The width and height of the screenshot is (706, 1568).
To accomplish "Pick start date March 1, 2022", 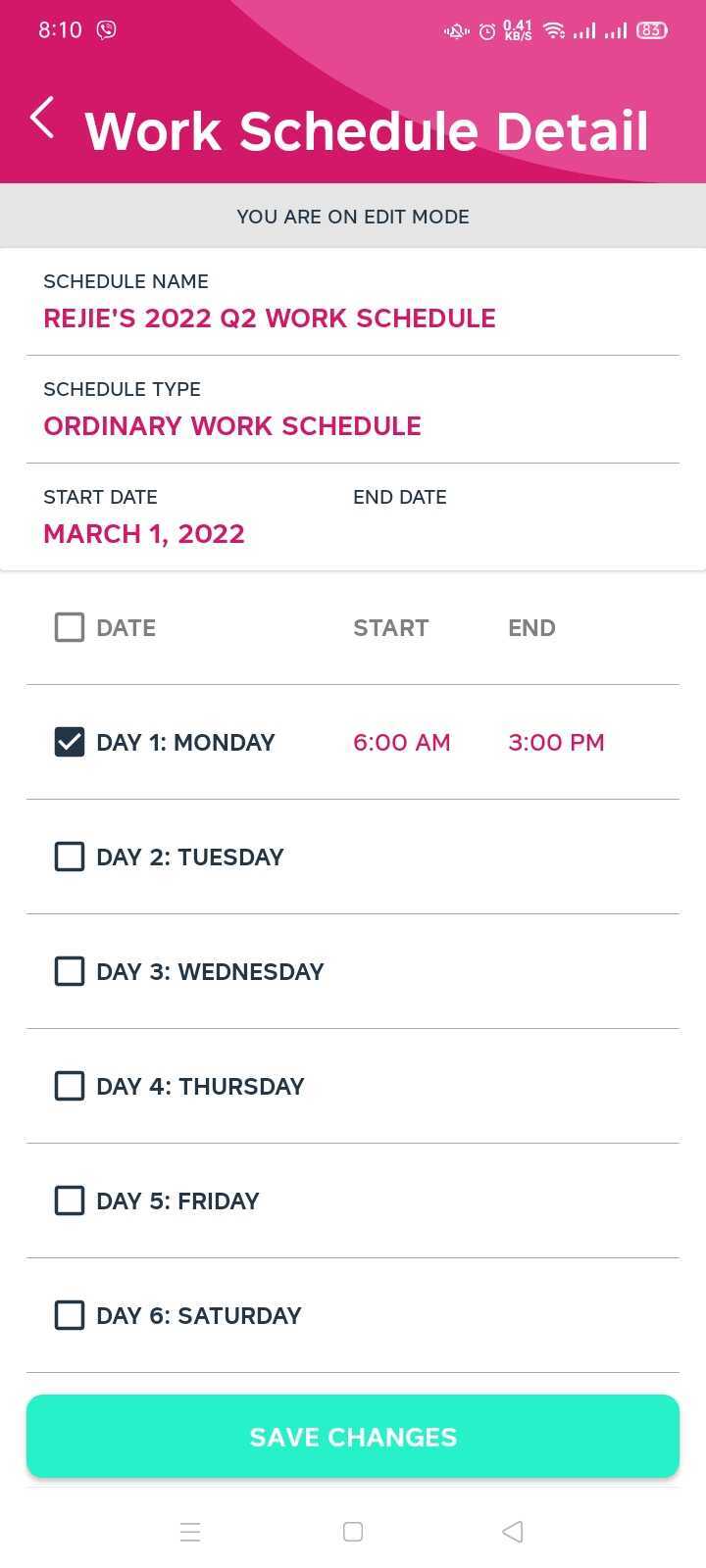I will tap(144, 534).
